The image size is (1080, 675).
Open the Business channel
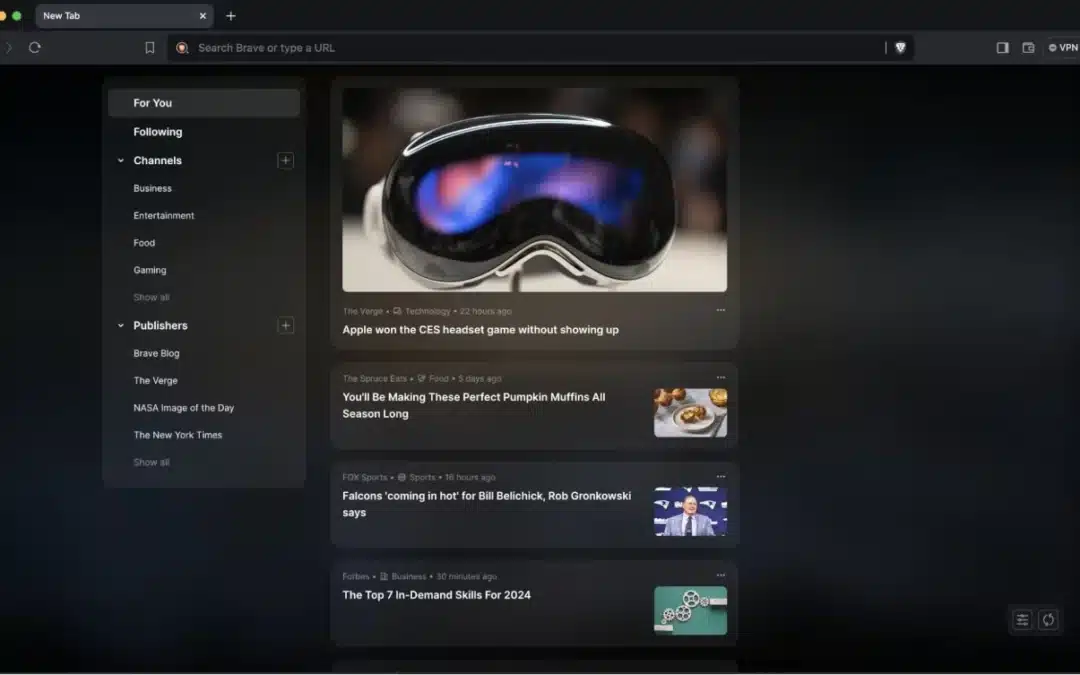[152, 188]
